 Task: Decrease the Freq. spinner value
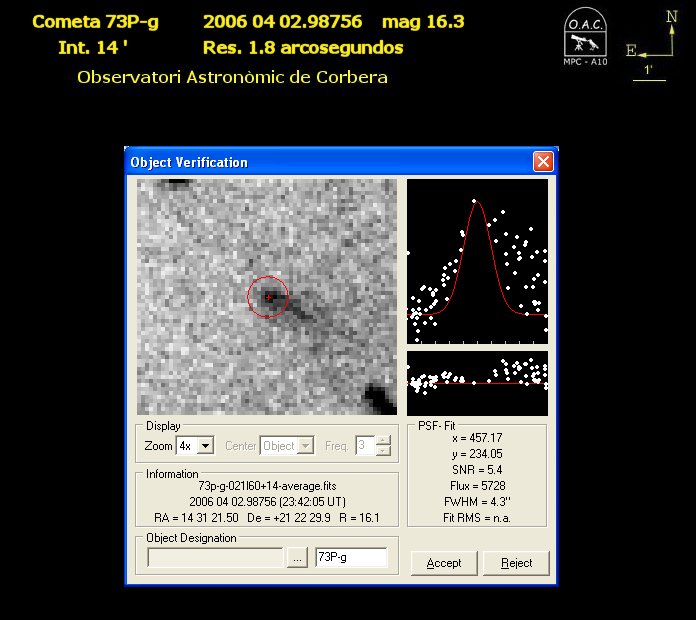click(383, 450)
